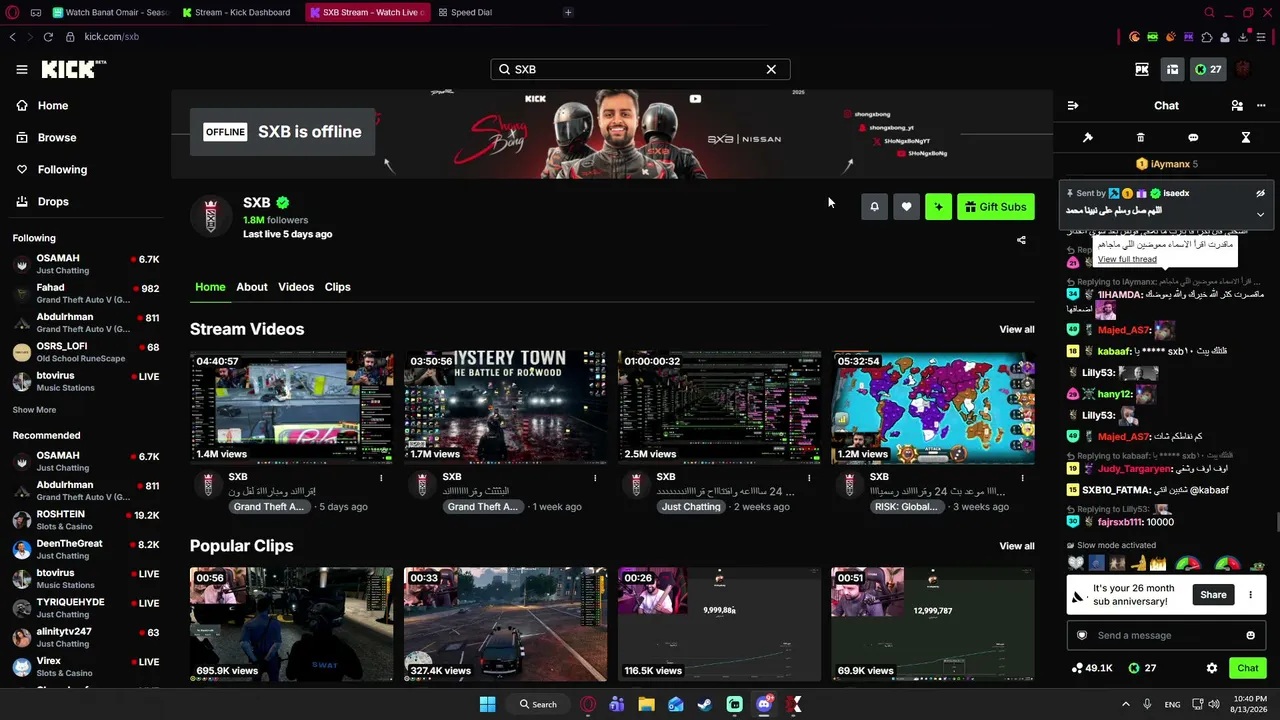Open the chat users list icon

[1237, 105]
